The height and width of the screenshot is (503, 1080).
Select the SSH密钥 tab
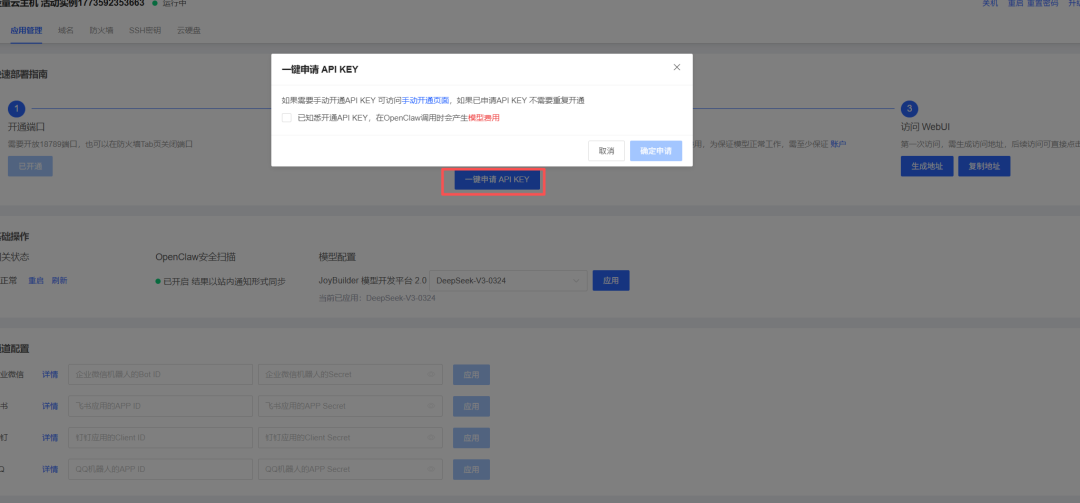[145, 30]
